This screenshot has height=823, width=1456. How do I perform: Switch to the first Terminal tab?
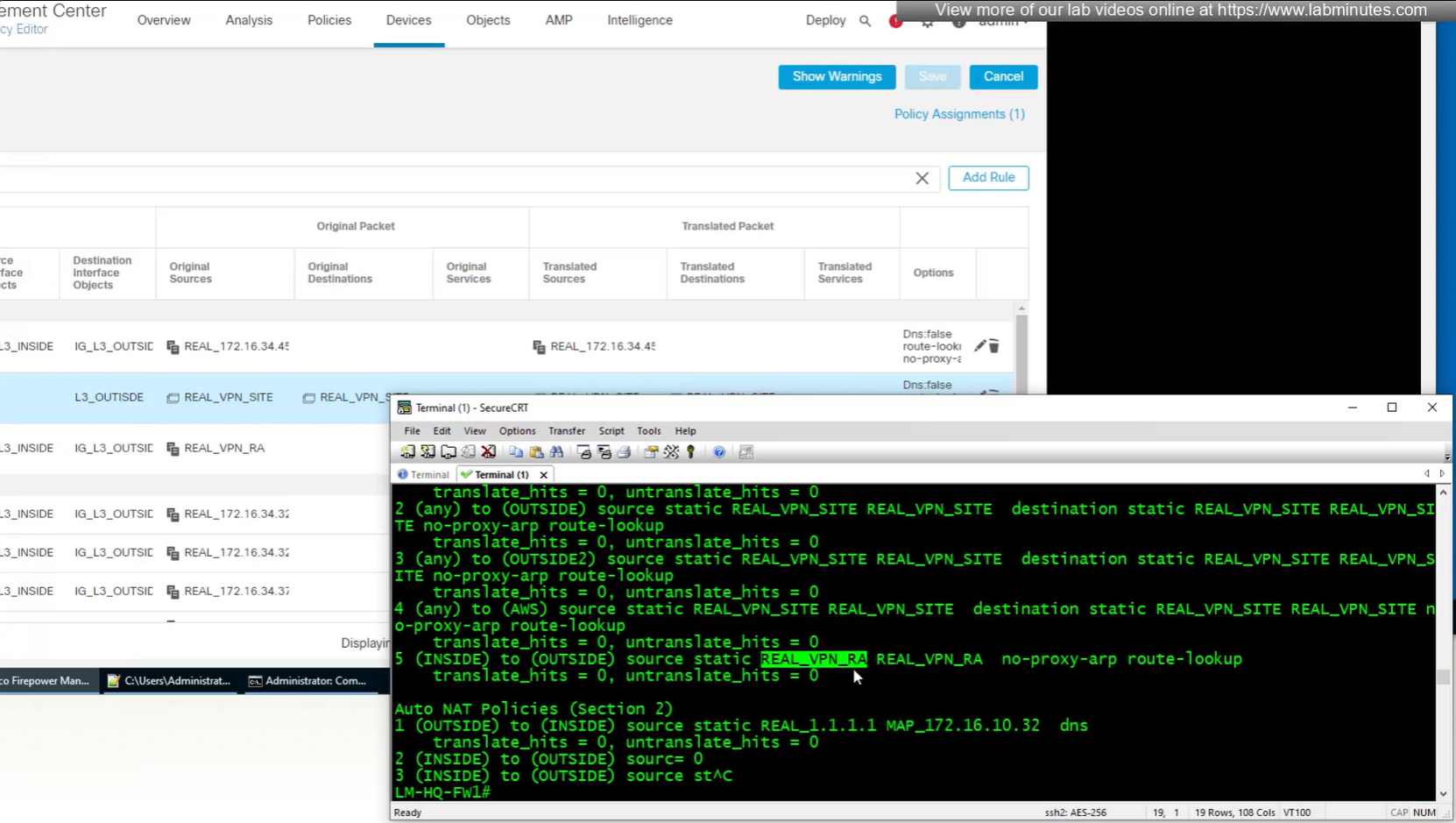(424, 475)
